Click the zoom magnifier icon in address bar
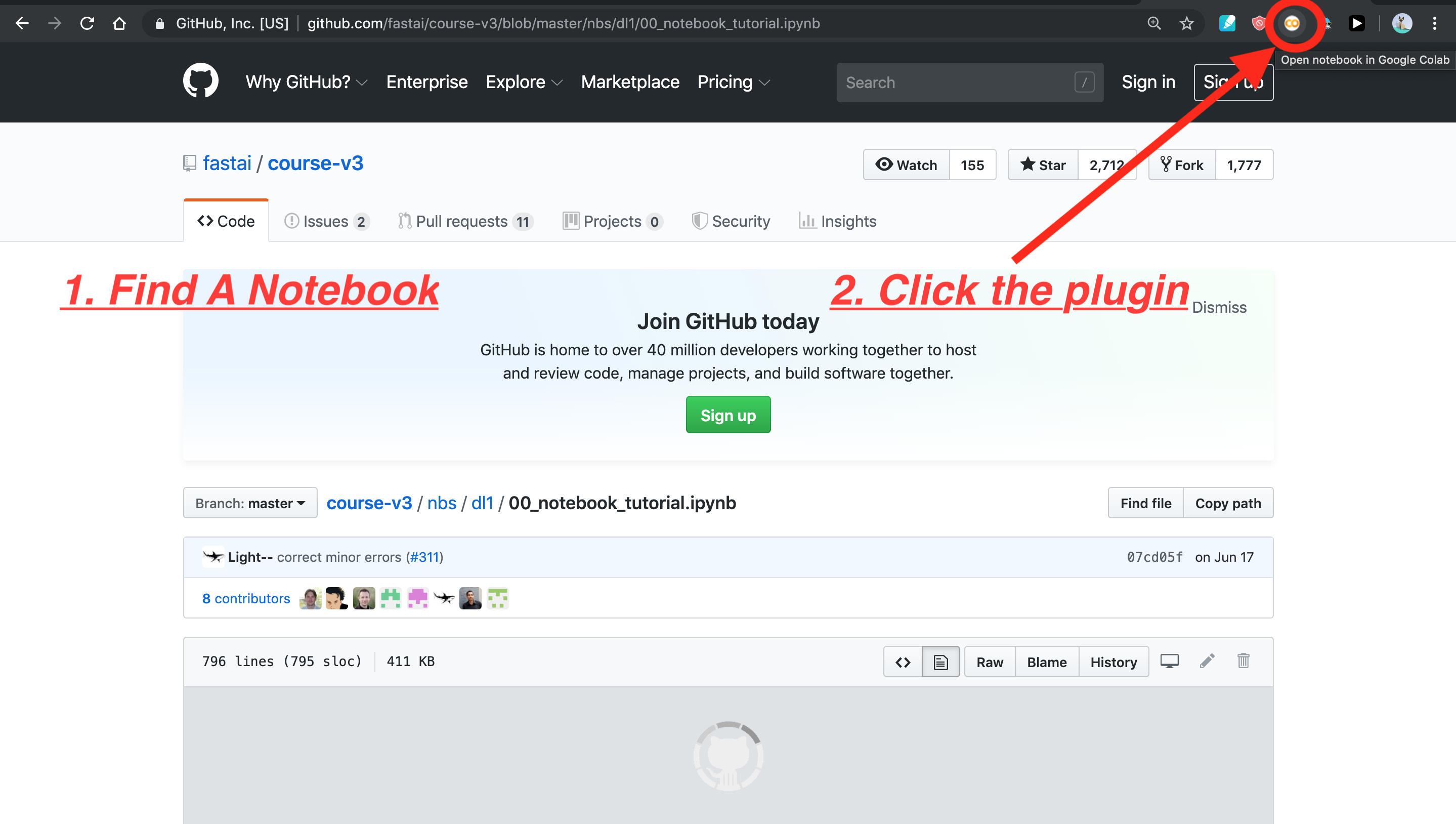Screen dimensions: 1456x824 (1154, 23)
